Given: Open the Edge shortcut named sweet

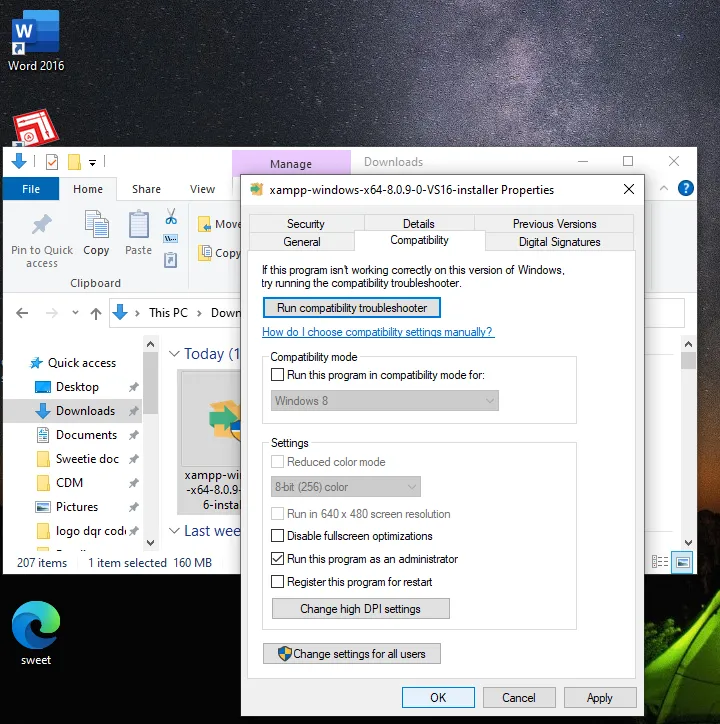Looking at the screenshot, I should point(36,633).
